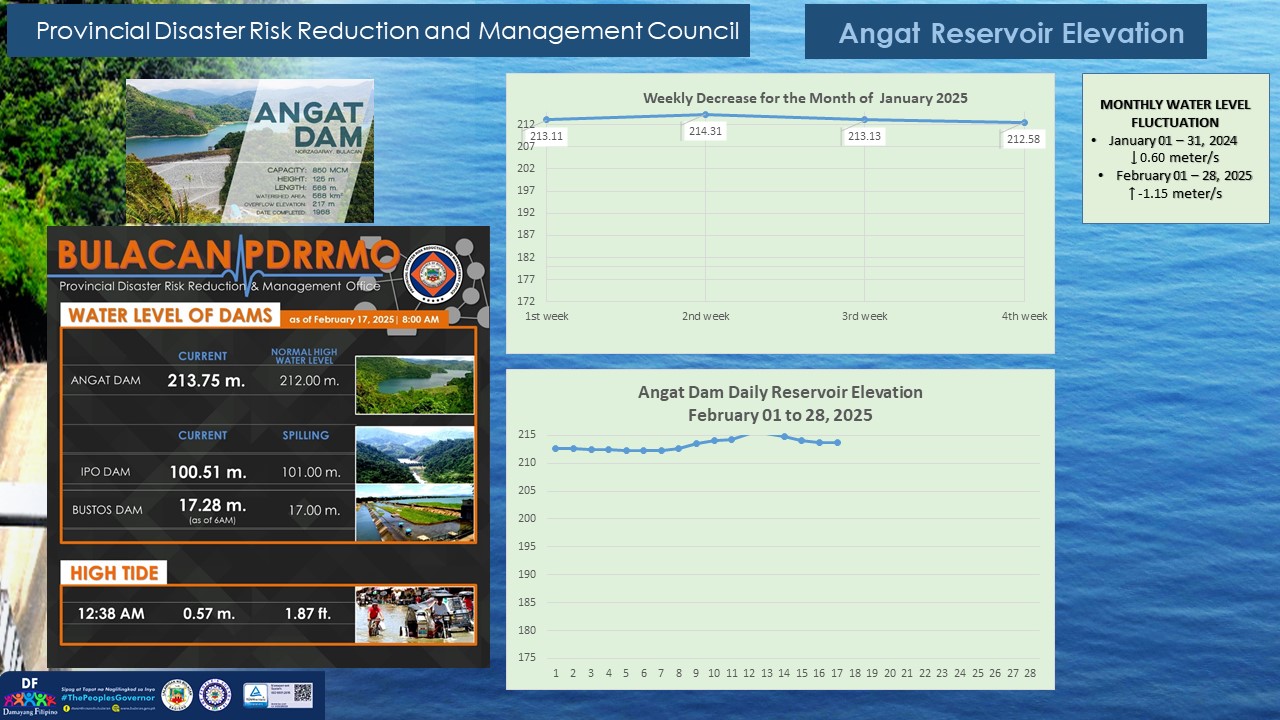Click the 212.58 data label on weekly chart
Image resolution: width=1280 pixels, height=720 pixels.
point(1023,139)
